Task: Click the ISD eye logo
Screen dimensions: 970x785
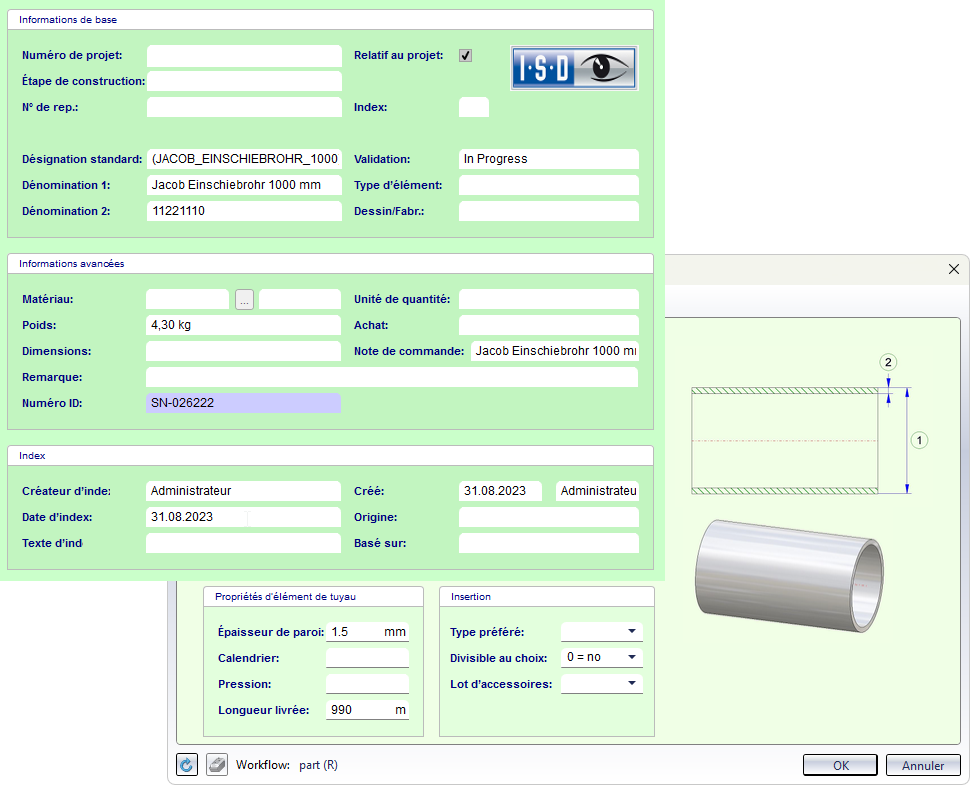Action: click(574, 68)
